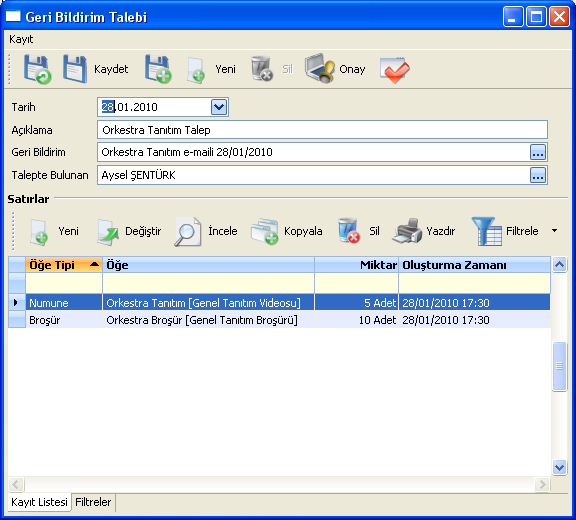The image size is (576, 520).
Task: Click the Kaydet floppy disk icon
Action: [x=75, y=69]
